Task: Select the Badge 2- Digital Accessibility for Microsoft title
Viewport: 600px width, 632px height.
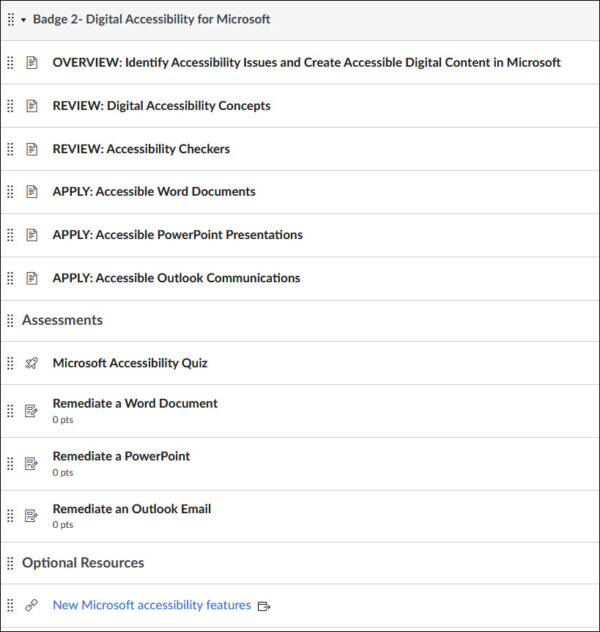Action: point(152,19)
